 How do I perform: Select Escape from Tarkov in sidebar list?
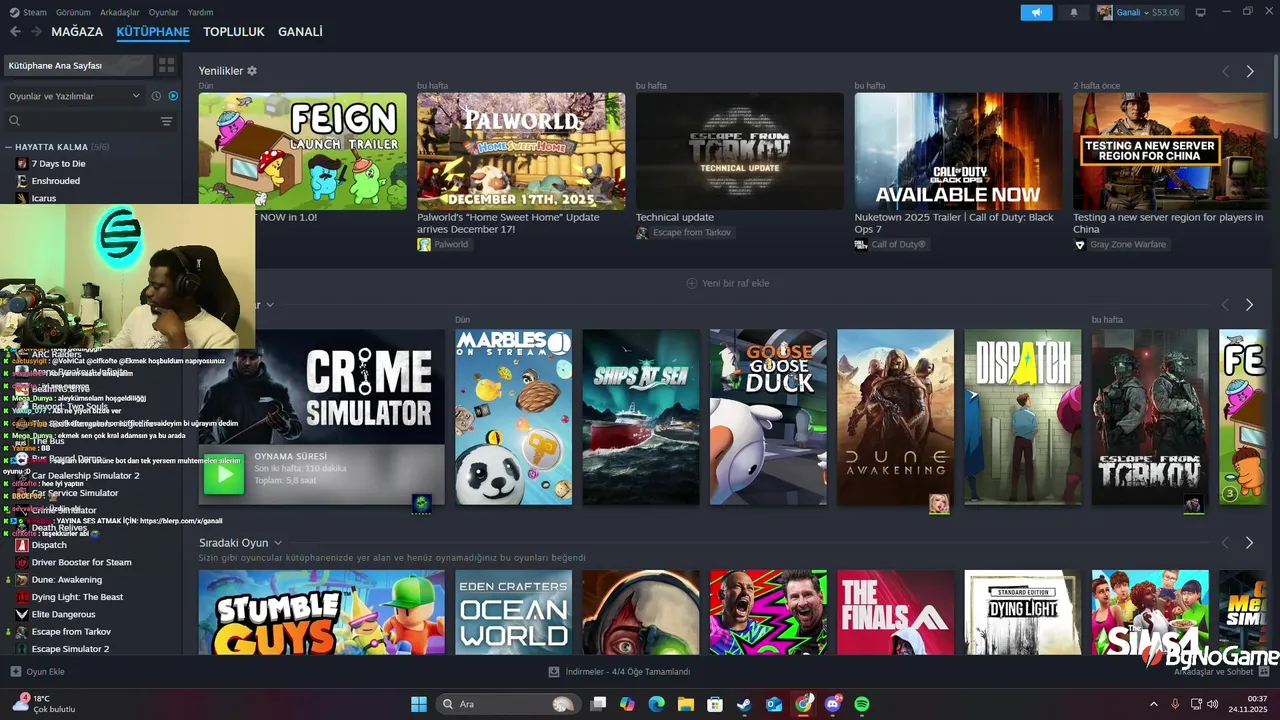(71, 632)
